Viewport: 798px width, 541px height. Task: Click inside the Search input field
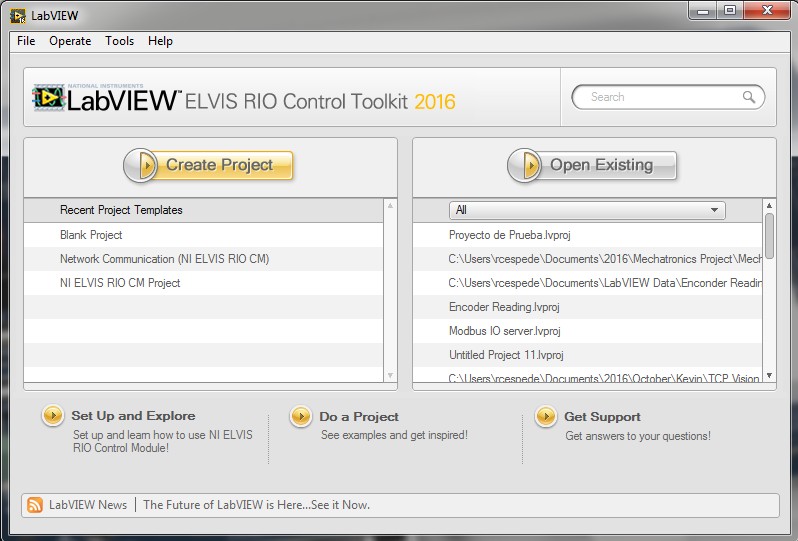pos(660,97)
